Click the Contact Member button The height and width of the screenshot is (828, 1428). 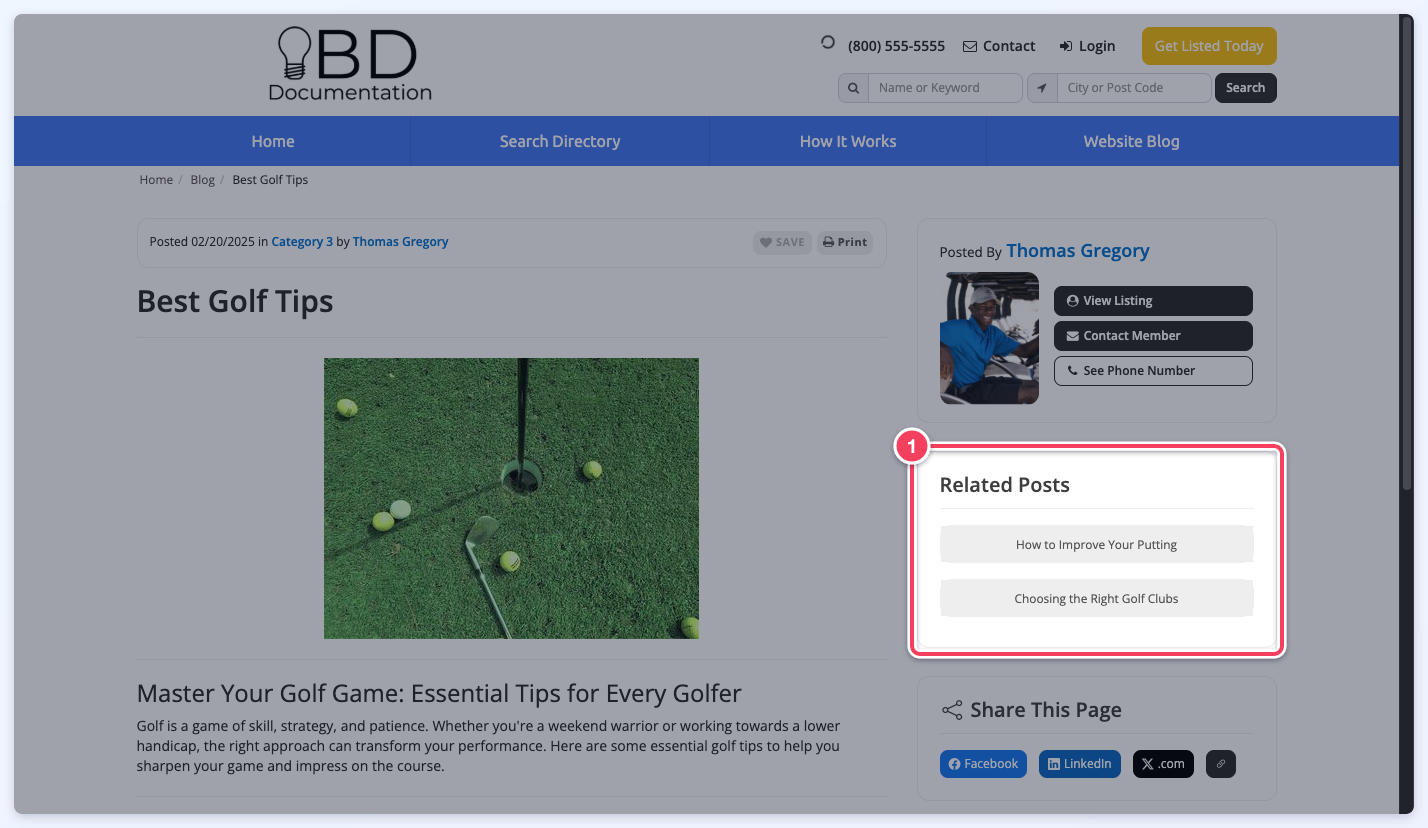[1153, 336]
